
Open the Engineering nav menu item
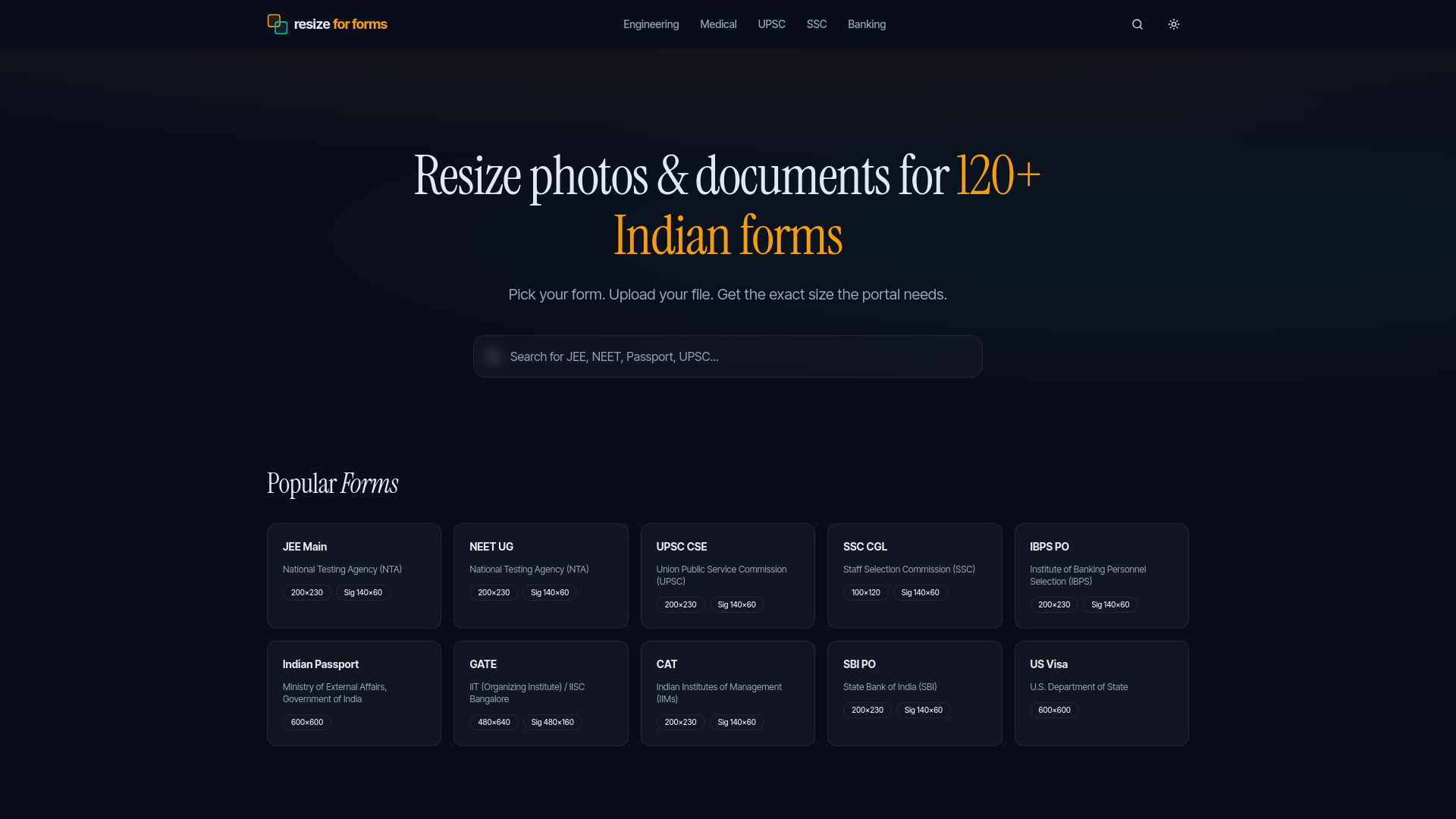point(651,24)
